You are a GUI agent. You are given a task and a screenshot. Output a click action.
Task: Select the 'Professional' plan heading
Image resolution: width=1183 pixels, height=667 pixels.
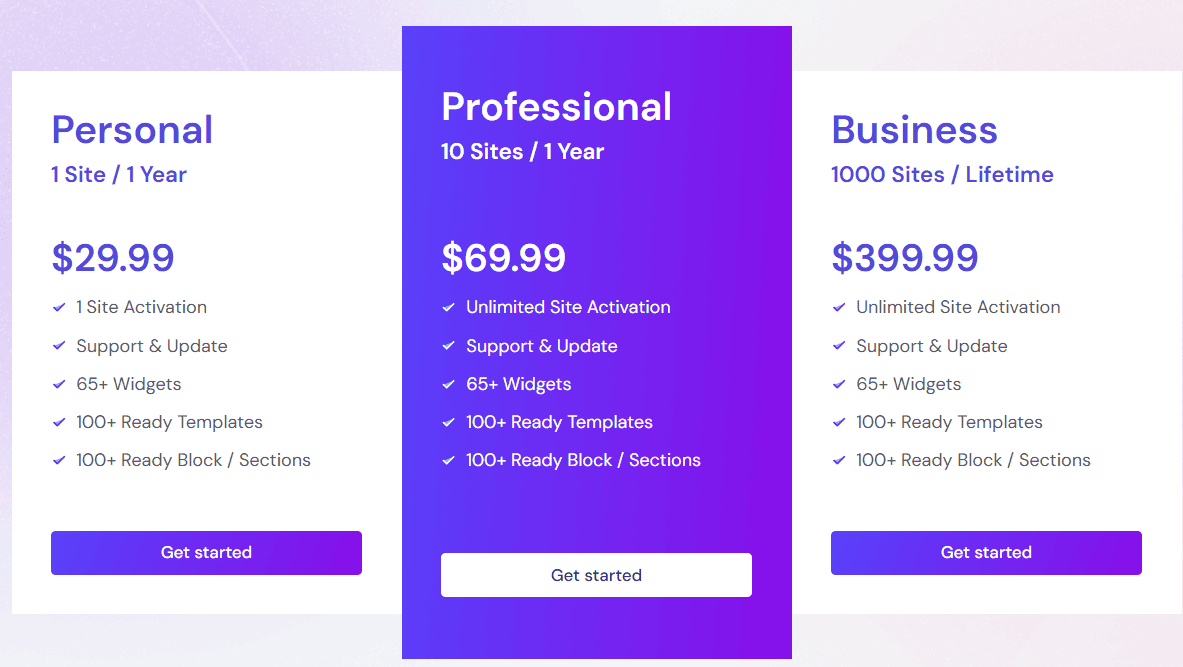(x=556, y=106)
